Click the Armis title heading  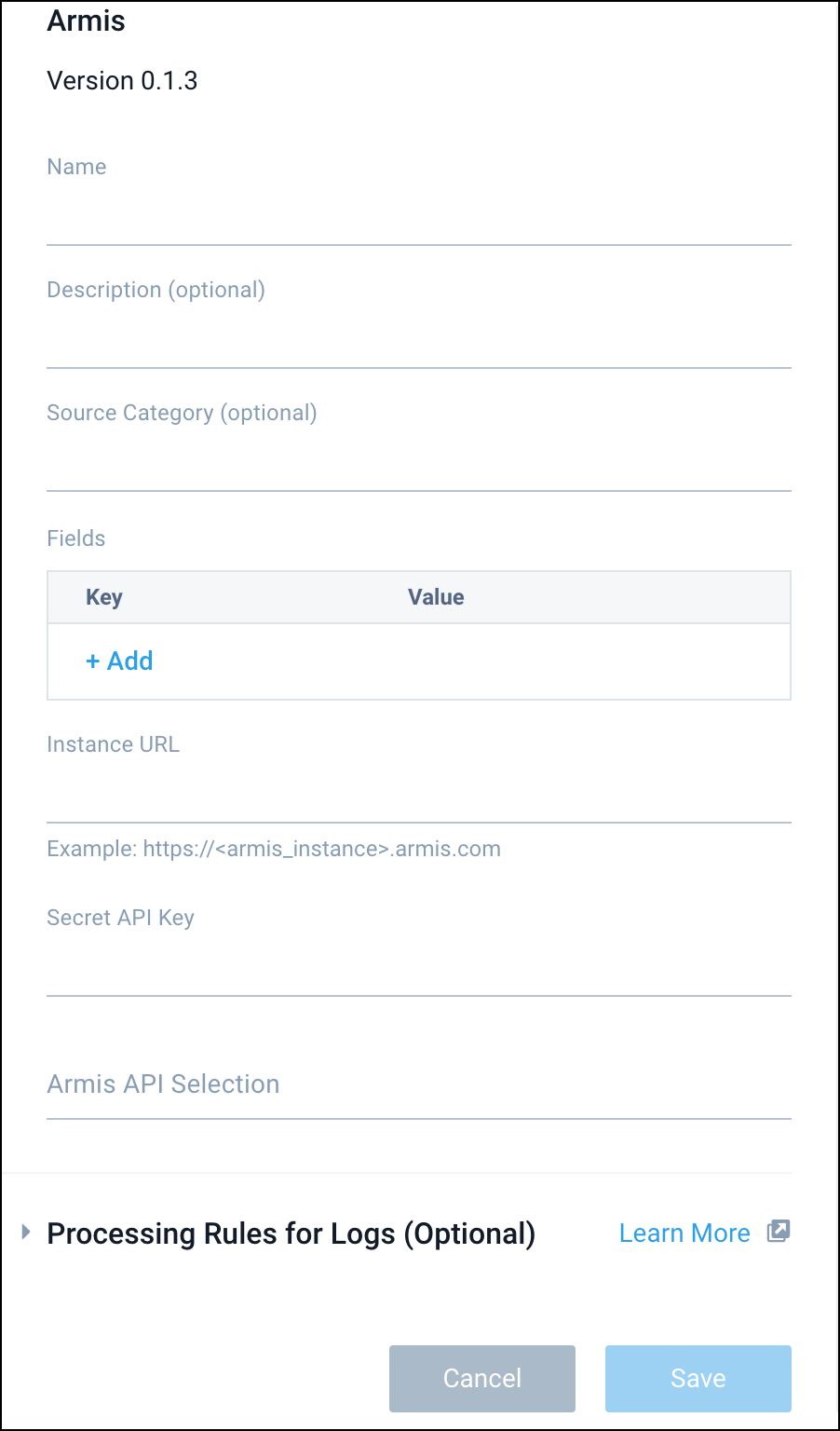point(86,20)
